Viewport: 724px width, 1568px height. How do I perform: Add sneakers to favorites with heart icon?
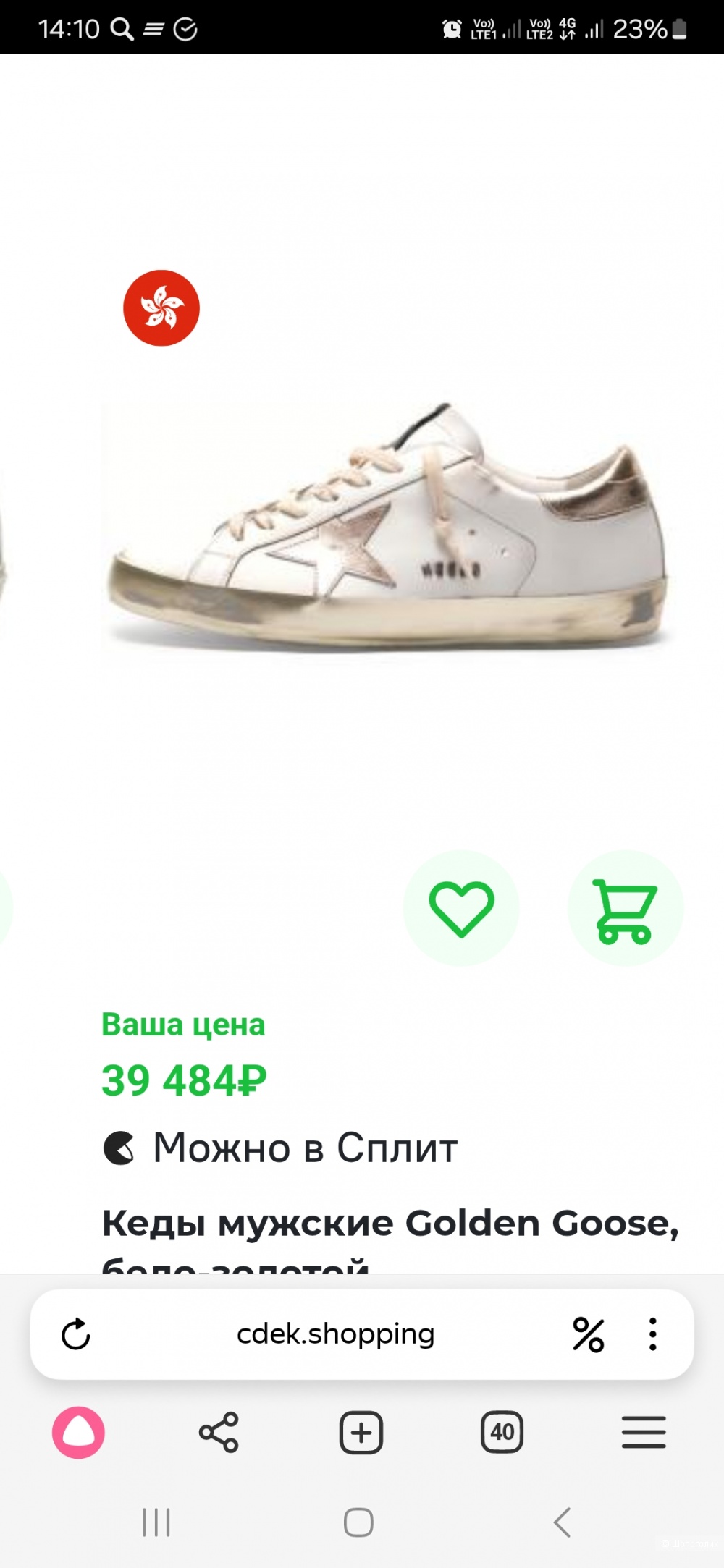point(461,908)
